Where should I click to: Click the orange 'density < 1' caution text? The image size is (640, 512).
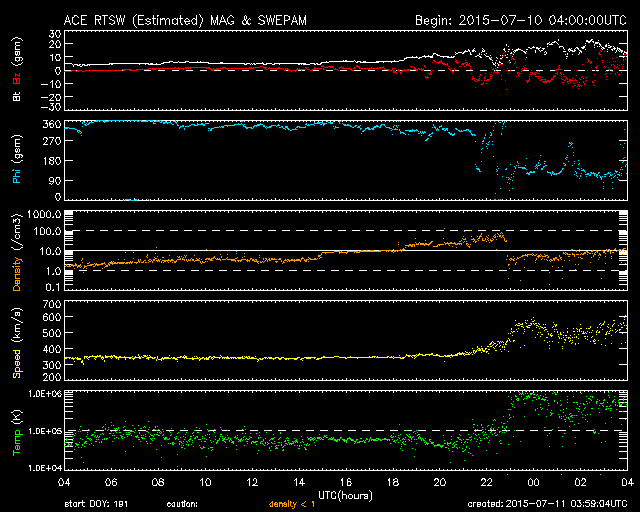coord(292,504)
